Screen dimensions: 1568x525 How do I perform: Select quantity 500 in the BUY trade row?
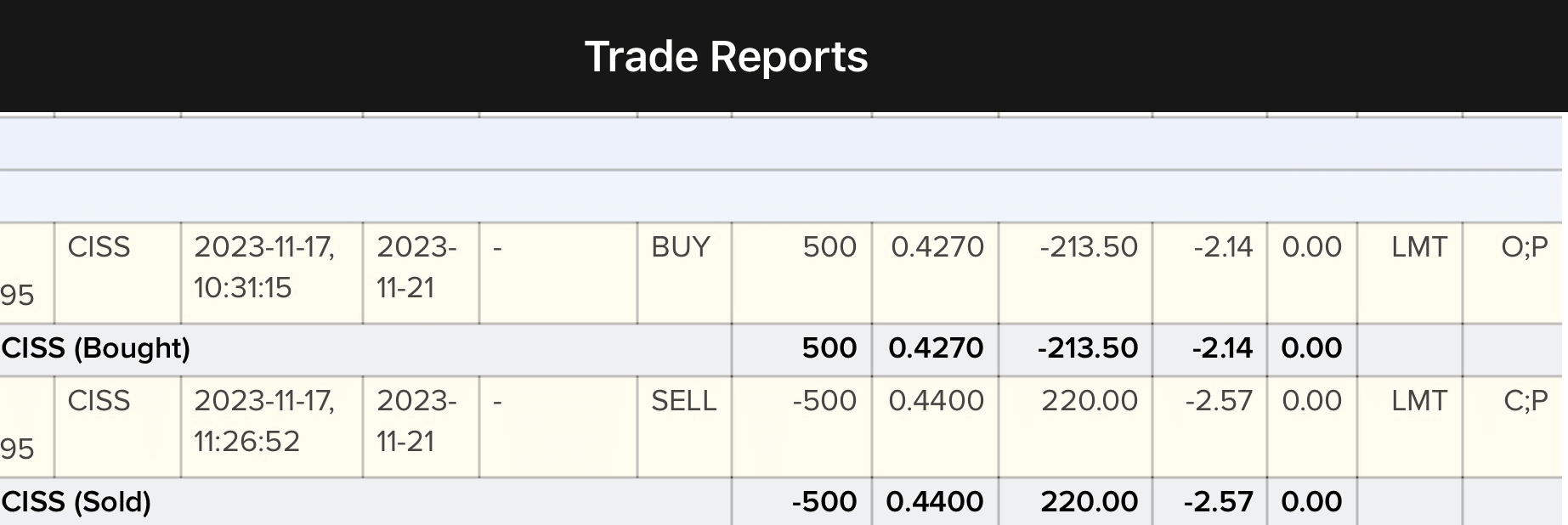pos(829,247)
